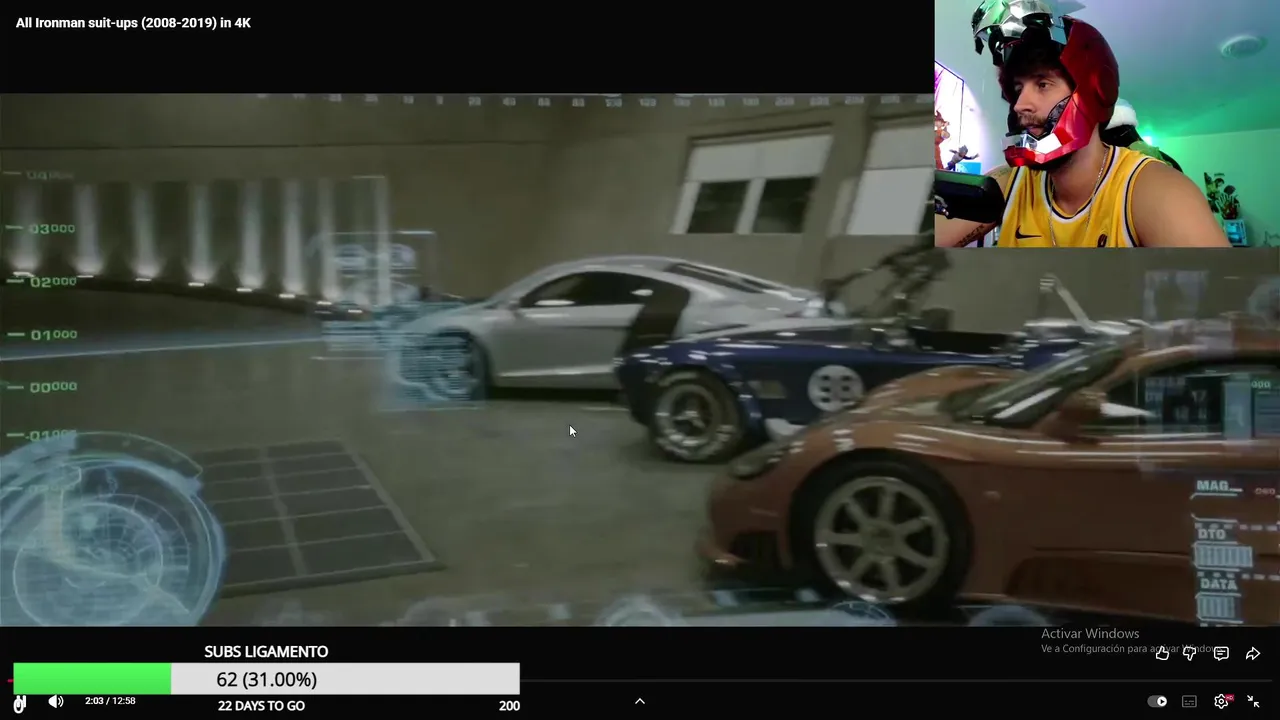Click the webcam overlay of the streamer
1280x720 pixels.
1107,123
